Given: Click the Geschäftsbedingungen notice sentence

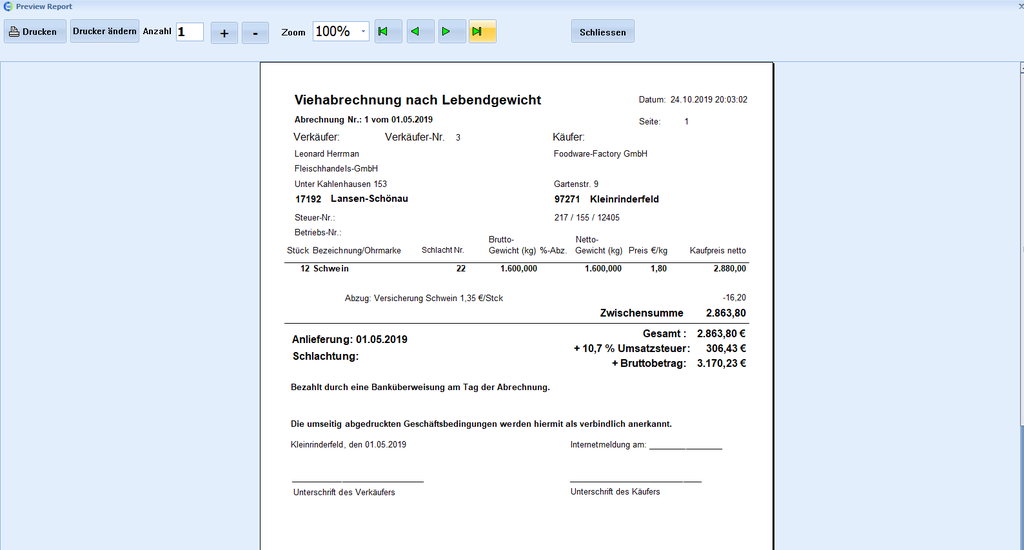Looking at the screenshot, I should 481,424.
